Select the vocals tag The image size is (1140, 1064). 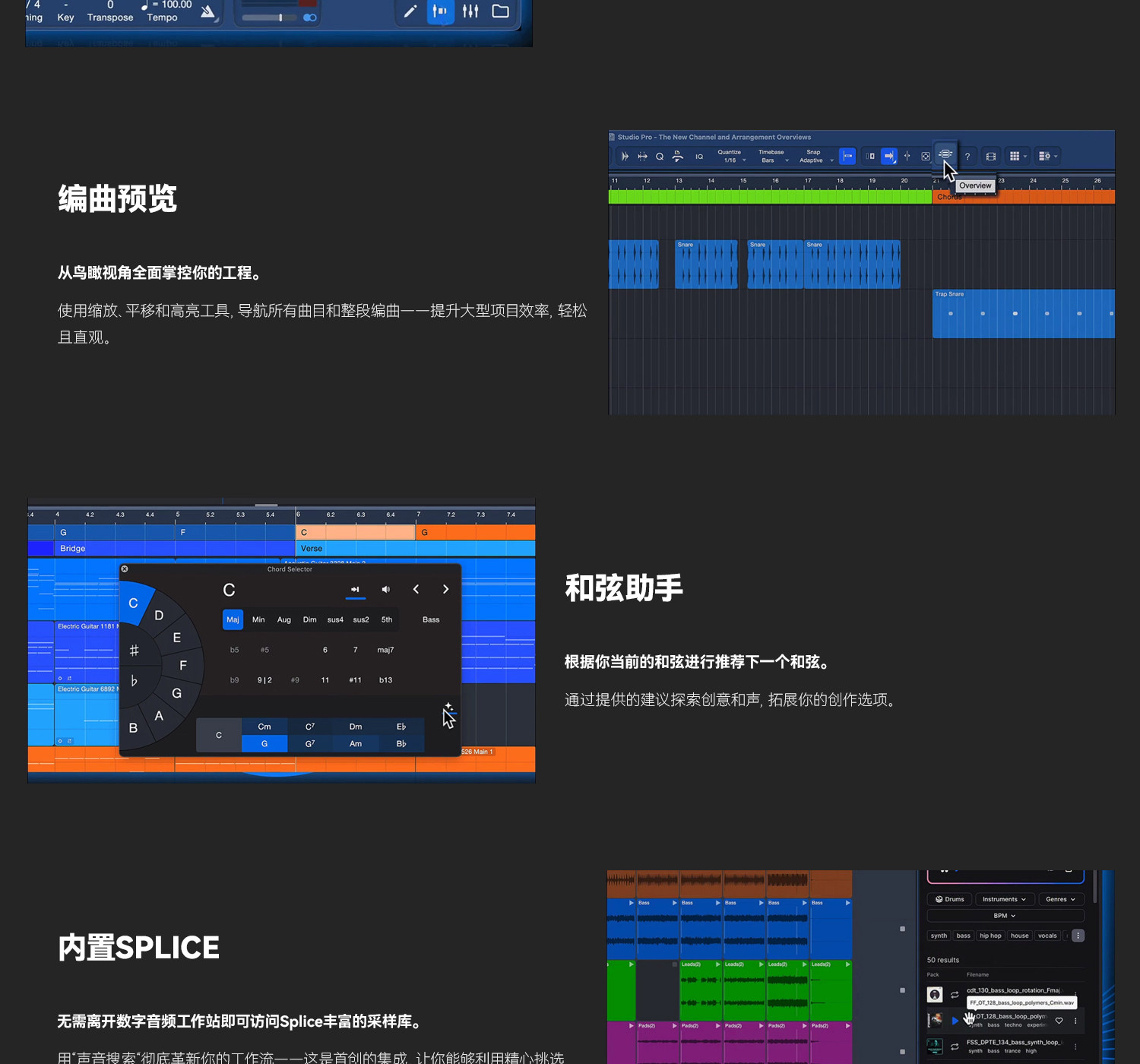[1047, 936]
